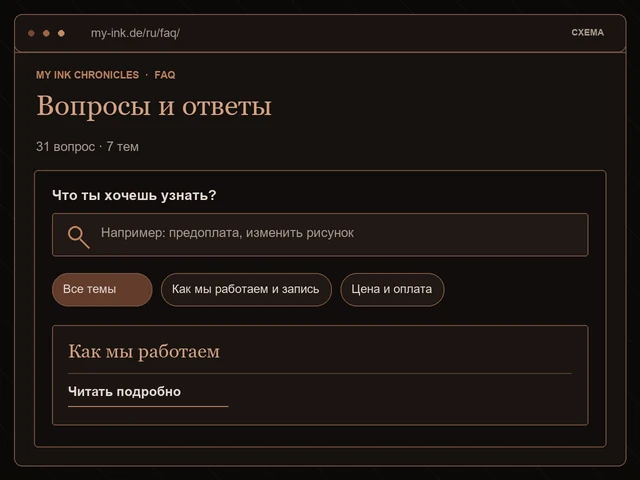
Task: Click the magnifier search icon
Action: pyautogui.click(x=78, y=237)
